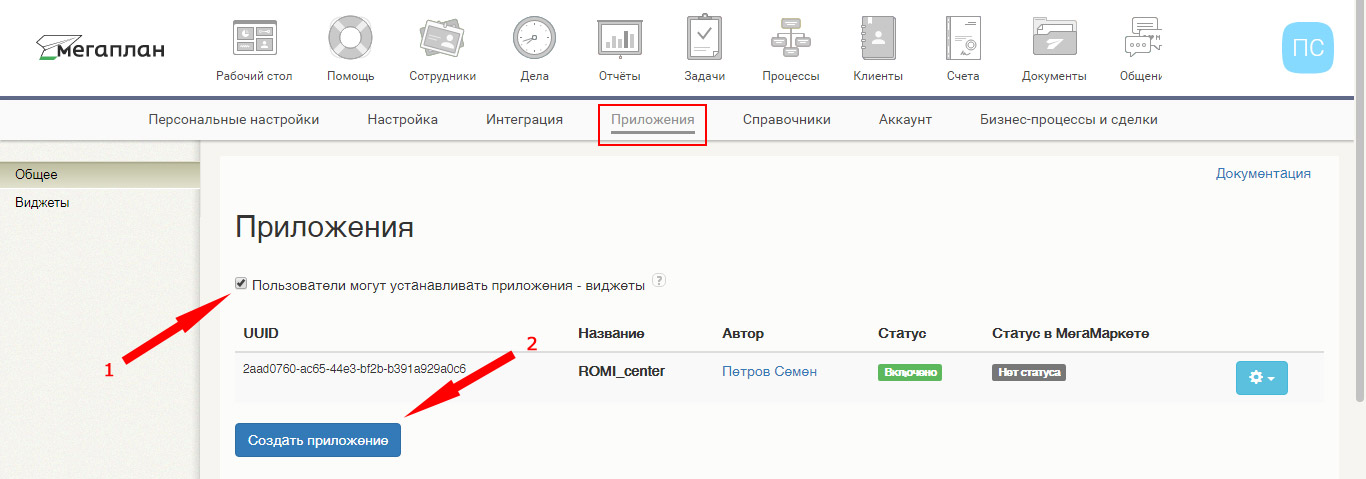Image resolution: width=1366 pixels, height=479 pixels.
Task: Toggle users can install widget apps checkbox
Action: tap(241, 284)
